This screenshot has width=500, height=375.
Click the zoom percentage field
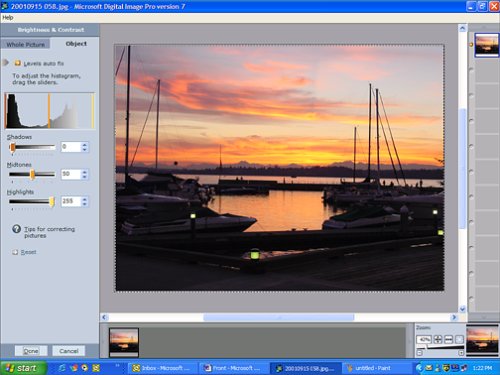[424, 339]
